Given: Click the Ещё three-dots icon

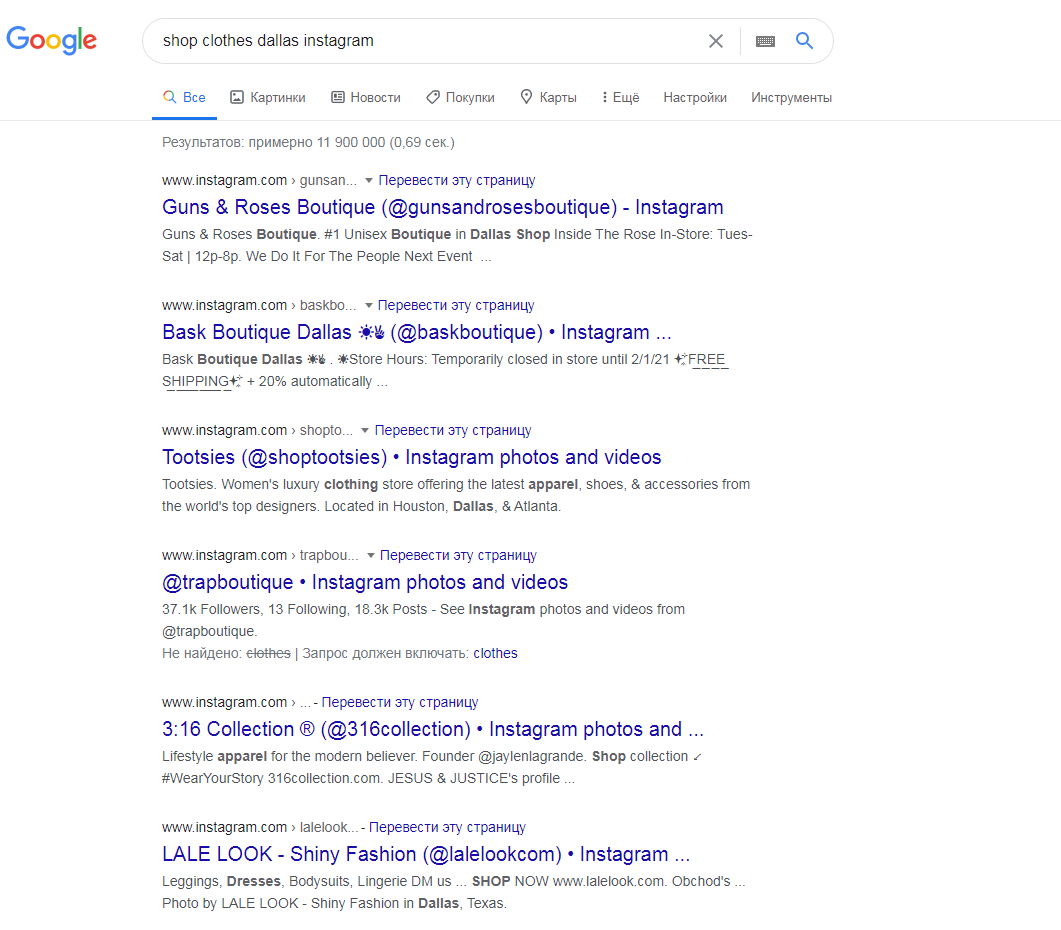Looking at the screenshot, I should pyautogui.click(x=604, y=97).
